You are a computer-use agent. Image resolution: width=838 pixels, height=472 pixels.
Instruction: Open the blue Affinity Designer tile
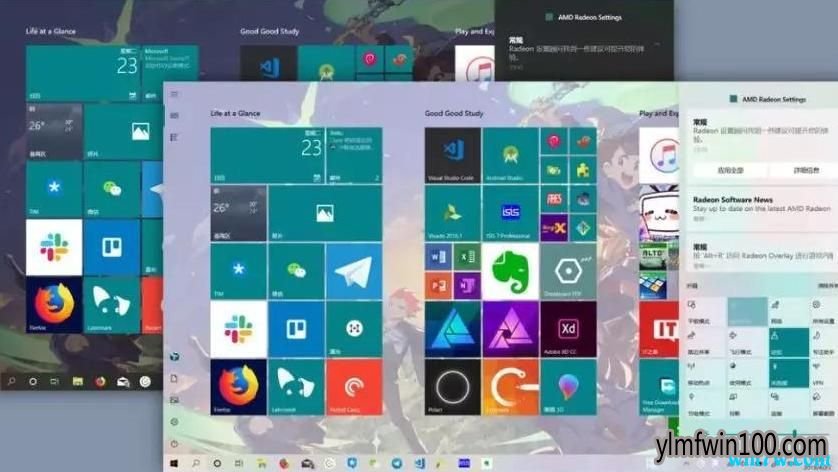453,329
